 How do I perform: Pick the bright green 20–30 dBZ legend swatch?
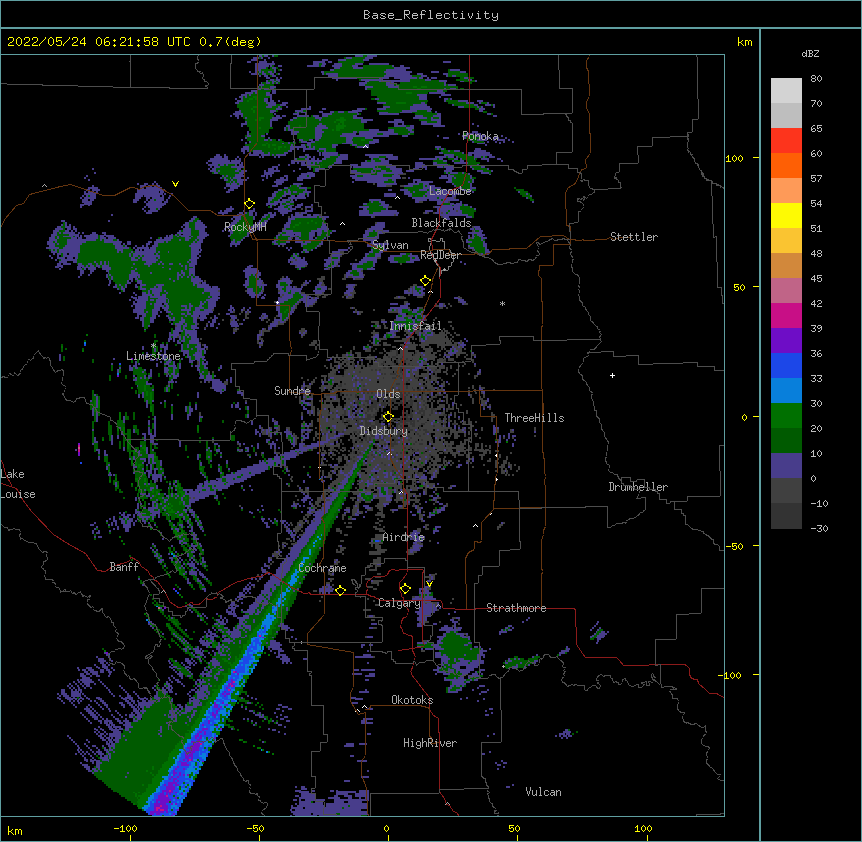pyautogui.click(x=786, y=416)
